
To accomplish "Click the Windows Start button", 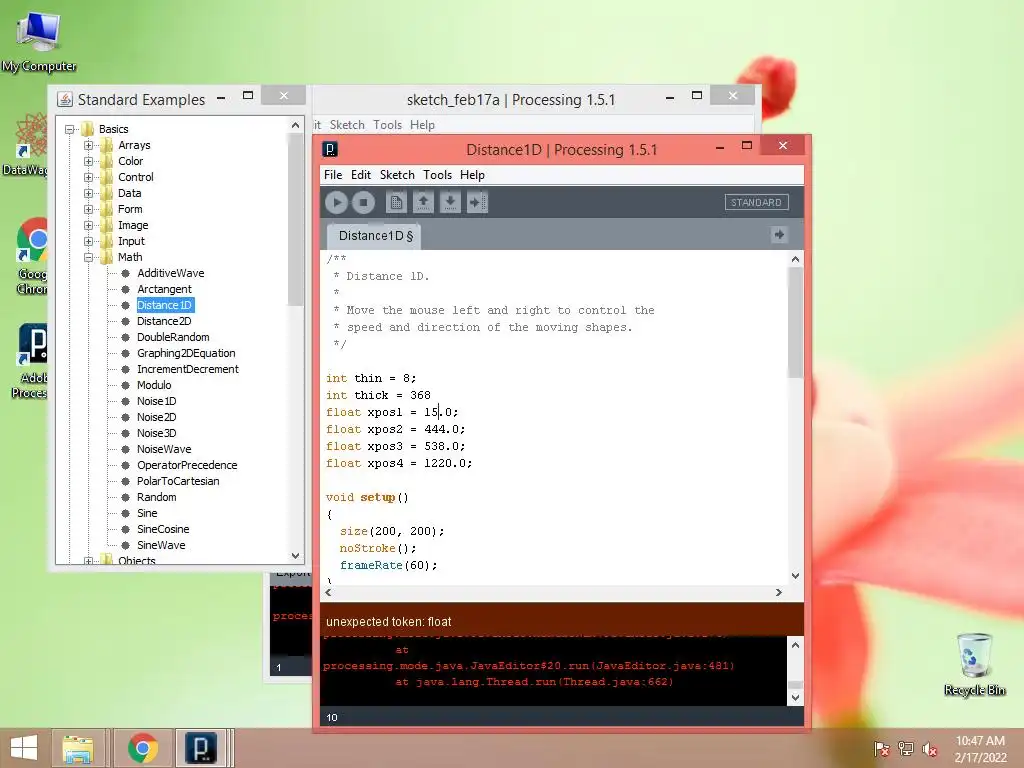I will pyautogui.click(x=24, y=748).
